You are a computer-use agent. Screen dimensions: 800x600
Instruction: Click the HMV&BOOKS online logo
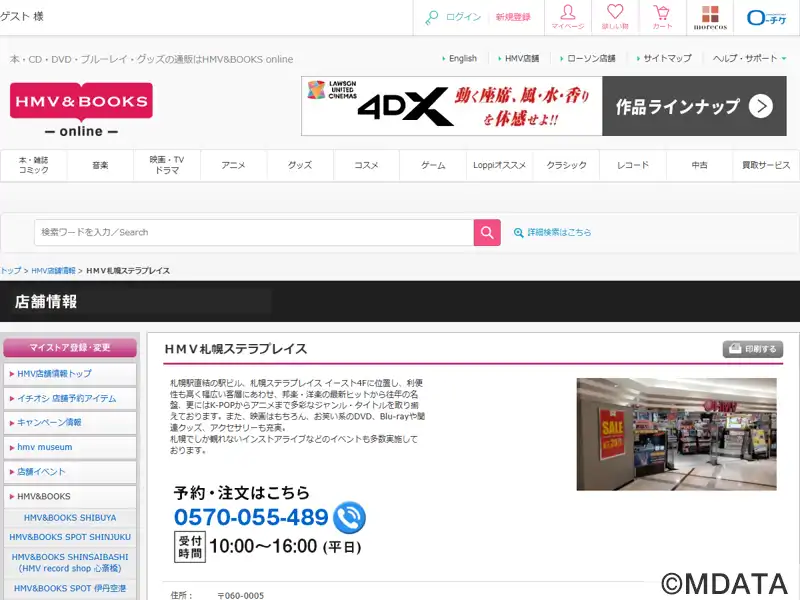click(x=81, y=109)
